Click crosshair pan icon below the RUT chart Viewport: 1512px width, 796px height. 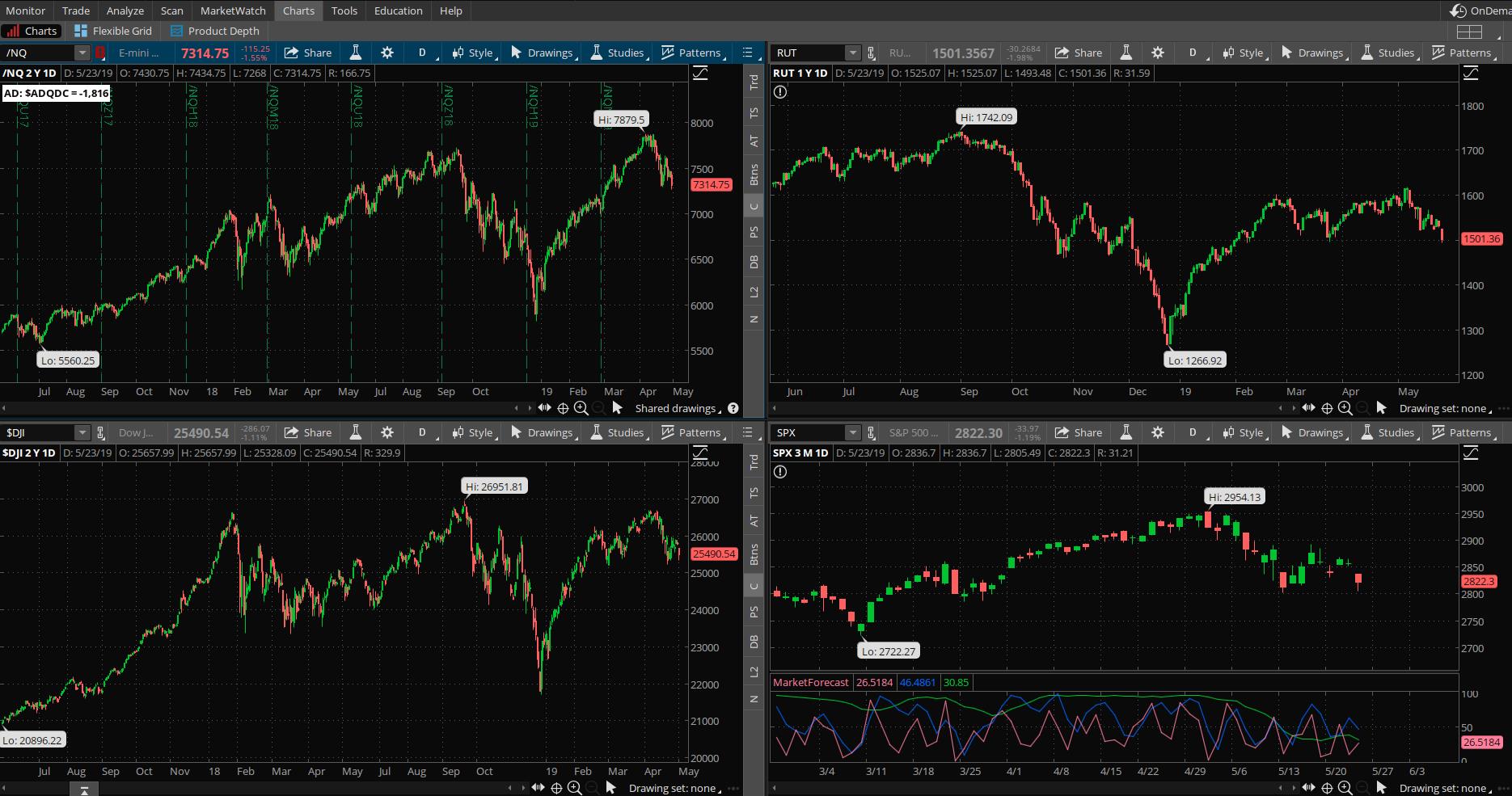pos(1327,408)
